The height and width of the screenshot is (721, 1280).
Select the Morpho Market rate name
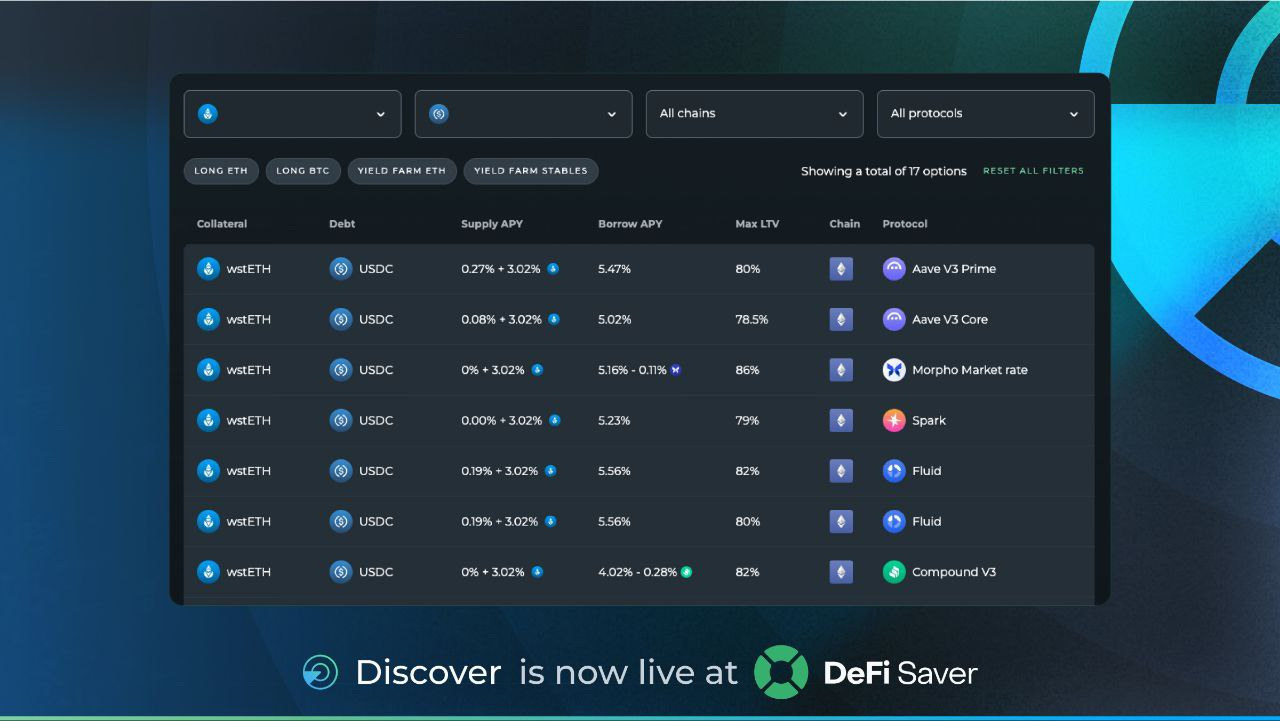point(970,370)
